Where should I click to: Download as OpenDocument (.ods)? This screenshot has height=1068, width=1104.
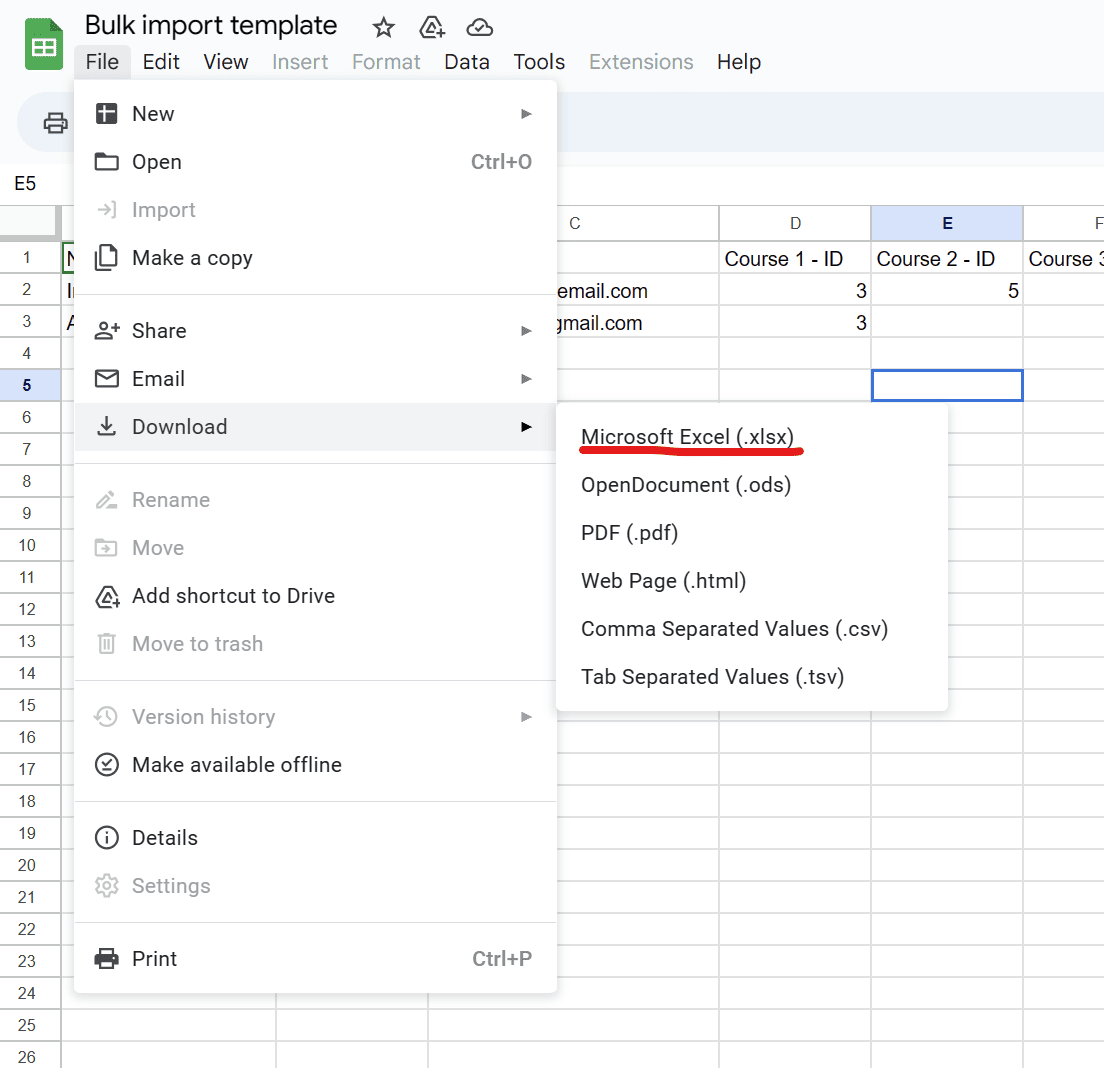click(751, 484)
